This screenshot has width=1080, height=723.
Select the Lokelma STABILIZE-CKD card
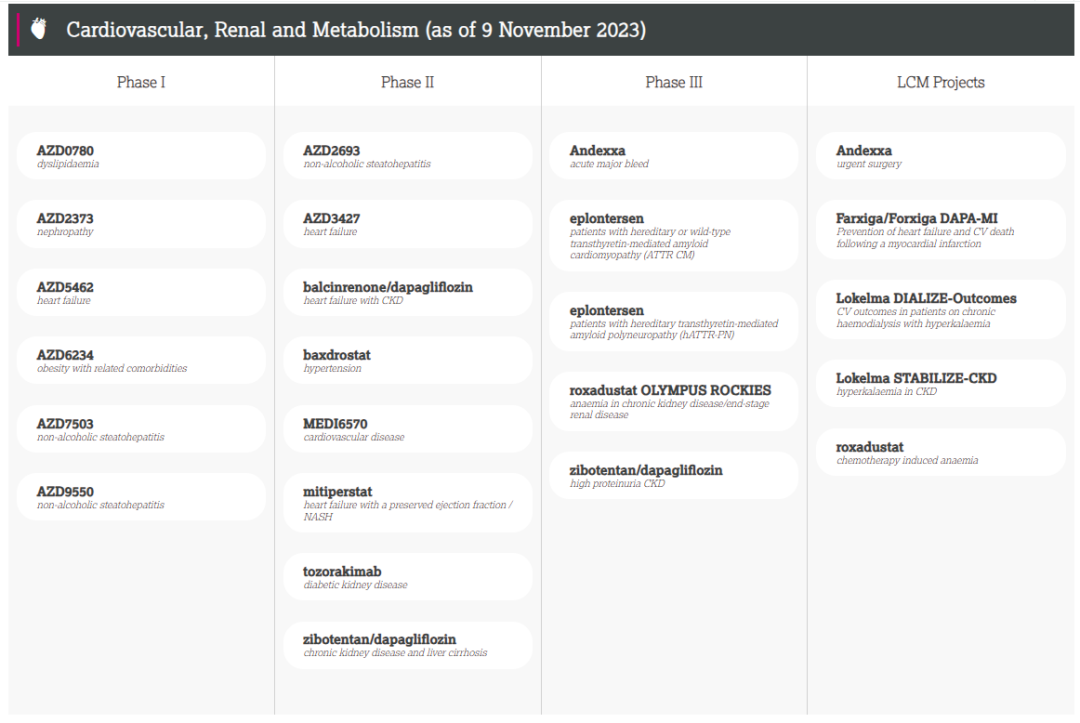coord(941,383)
